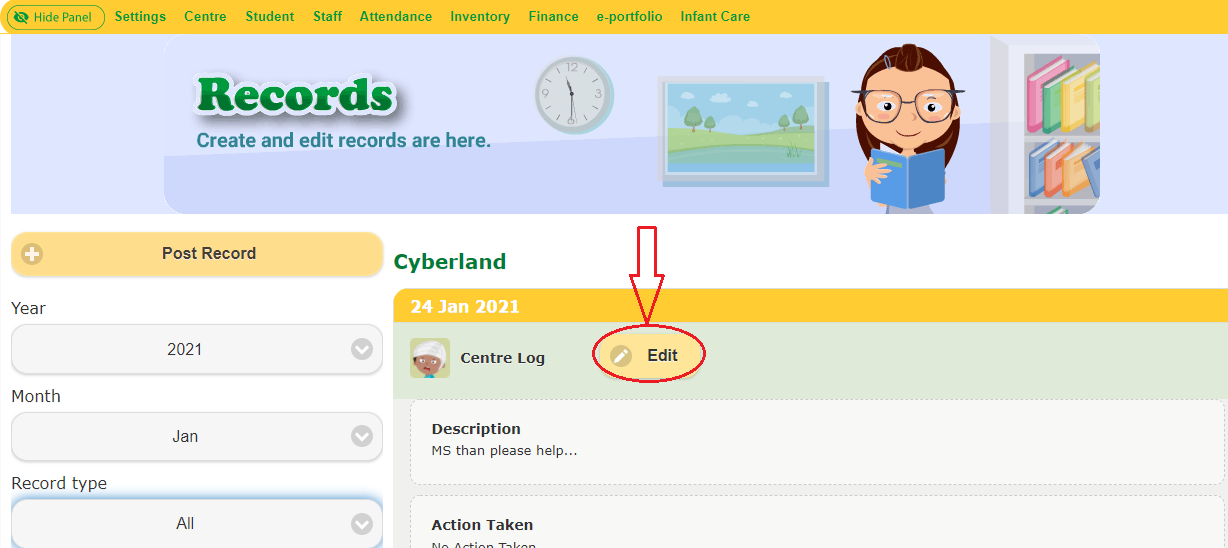
Task: Open the e-portfolio menu
Action: [x=629, y=17]
